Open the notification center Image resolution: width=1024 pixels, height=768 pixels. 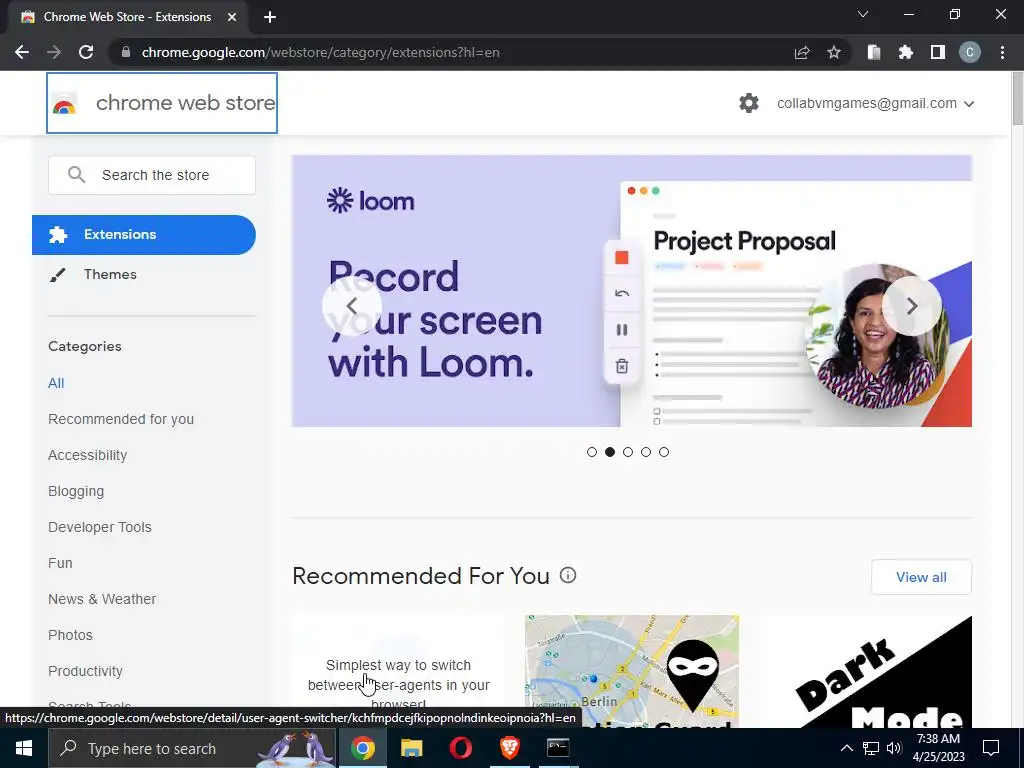991,748
